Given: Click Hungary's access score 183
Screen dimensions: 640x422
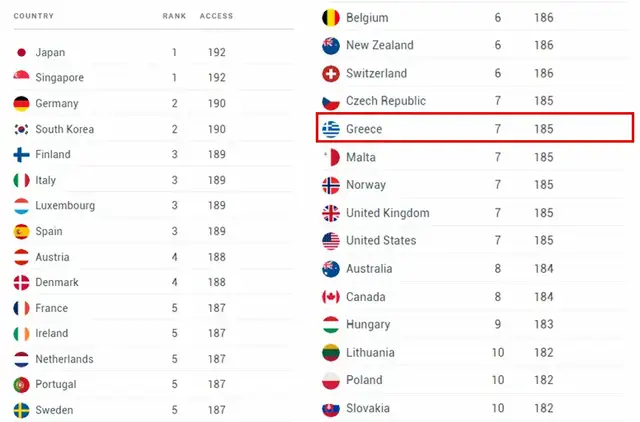Looking at the screenshot, I should [x=544, y=324].
